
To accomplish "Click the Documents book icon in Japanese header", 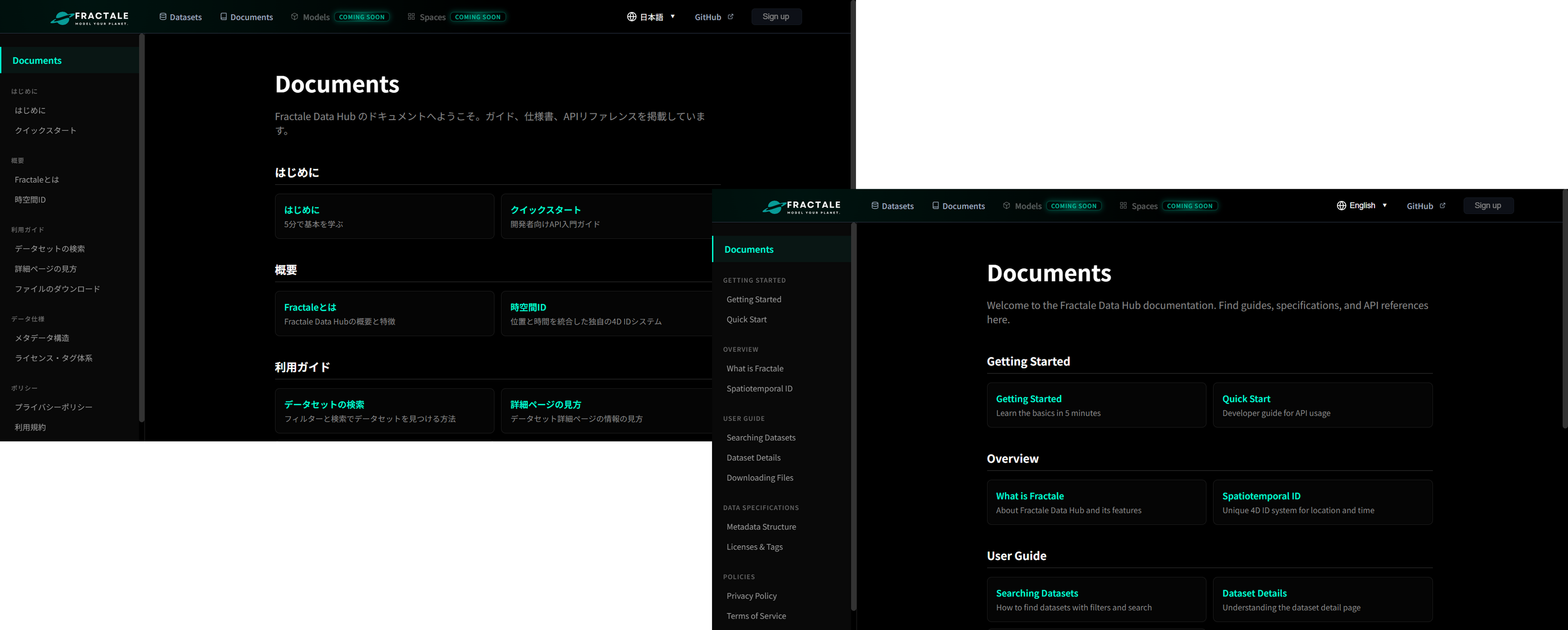I will point(224,17).
